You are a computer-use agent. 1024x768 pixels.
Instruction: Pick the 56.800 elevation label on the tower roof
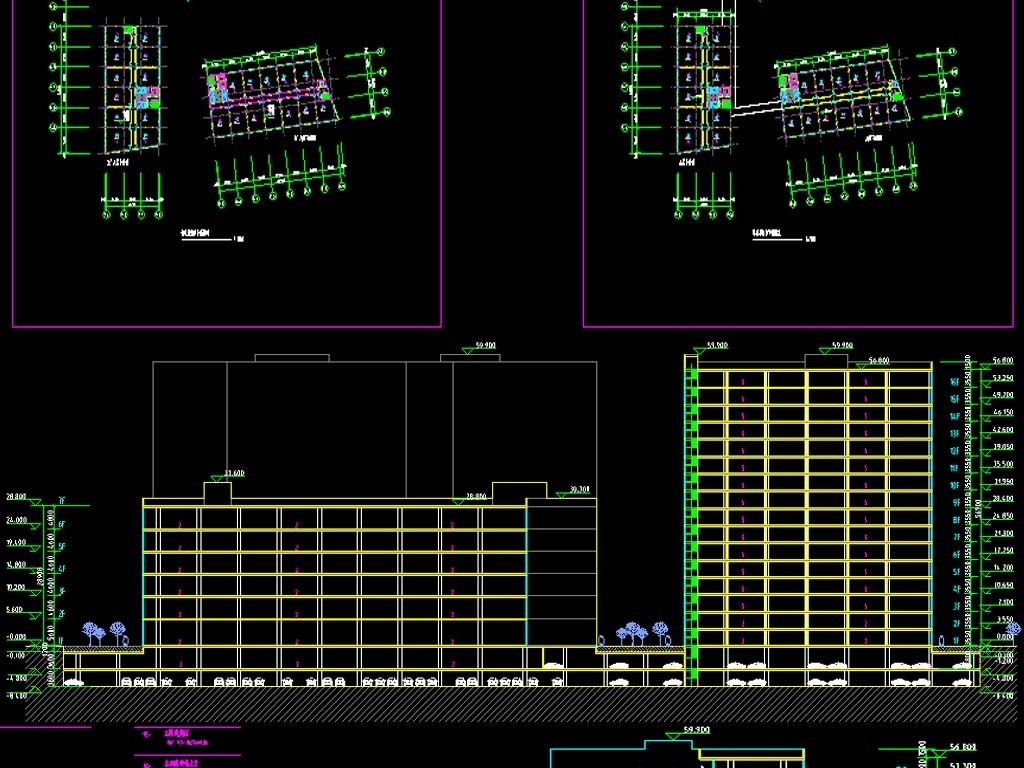click(x=878, y=360)
